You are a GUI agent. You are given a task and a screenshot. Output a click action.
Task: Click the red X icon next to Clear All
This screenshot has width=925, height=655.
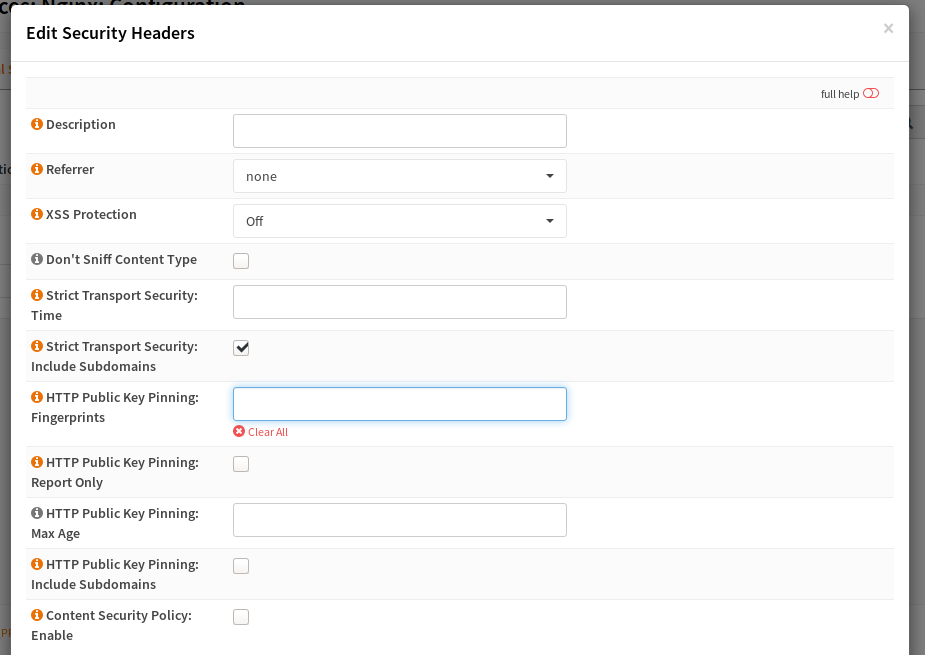(238, 431)
